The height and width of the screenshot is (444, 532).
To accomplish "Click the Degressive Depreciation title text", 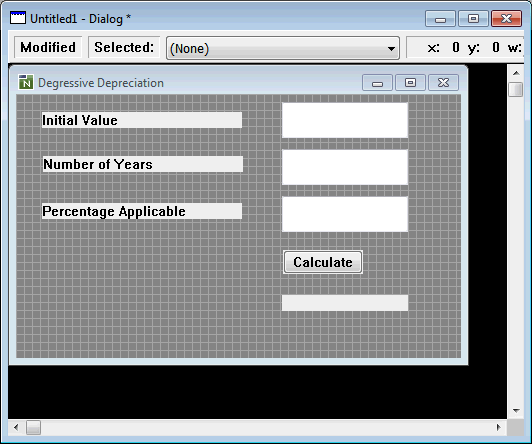I will (101, 83).
